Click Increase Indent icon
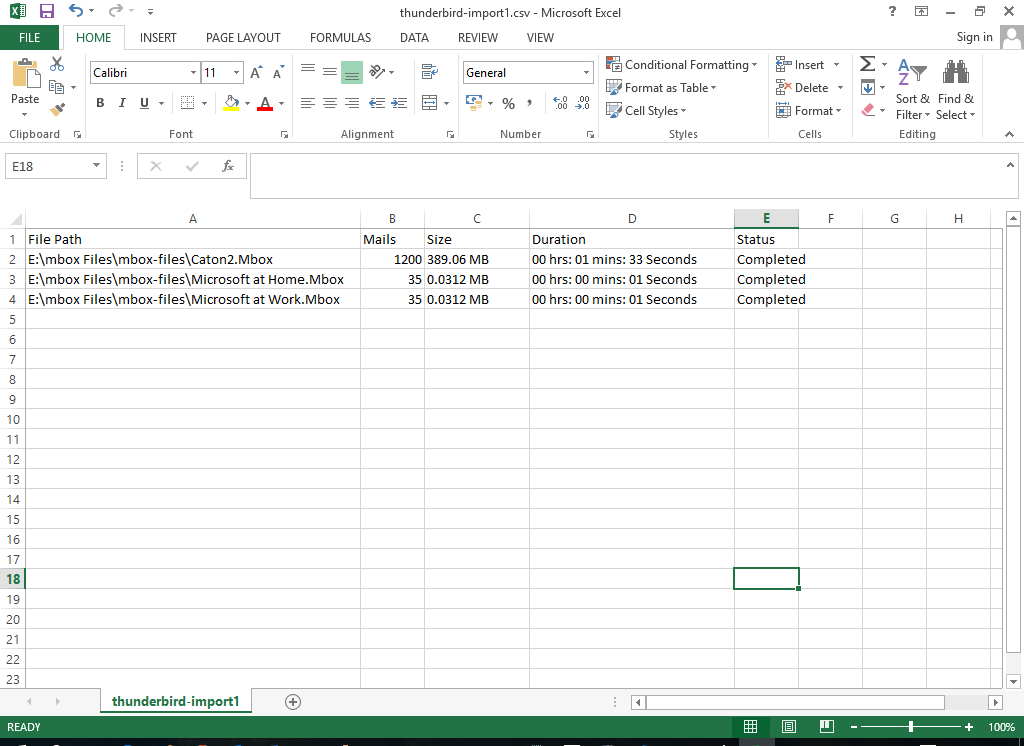Image resolution: width=1024 pixels, height=746 pixels. [x=399, y=103]
